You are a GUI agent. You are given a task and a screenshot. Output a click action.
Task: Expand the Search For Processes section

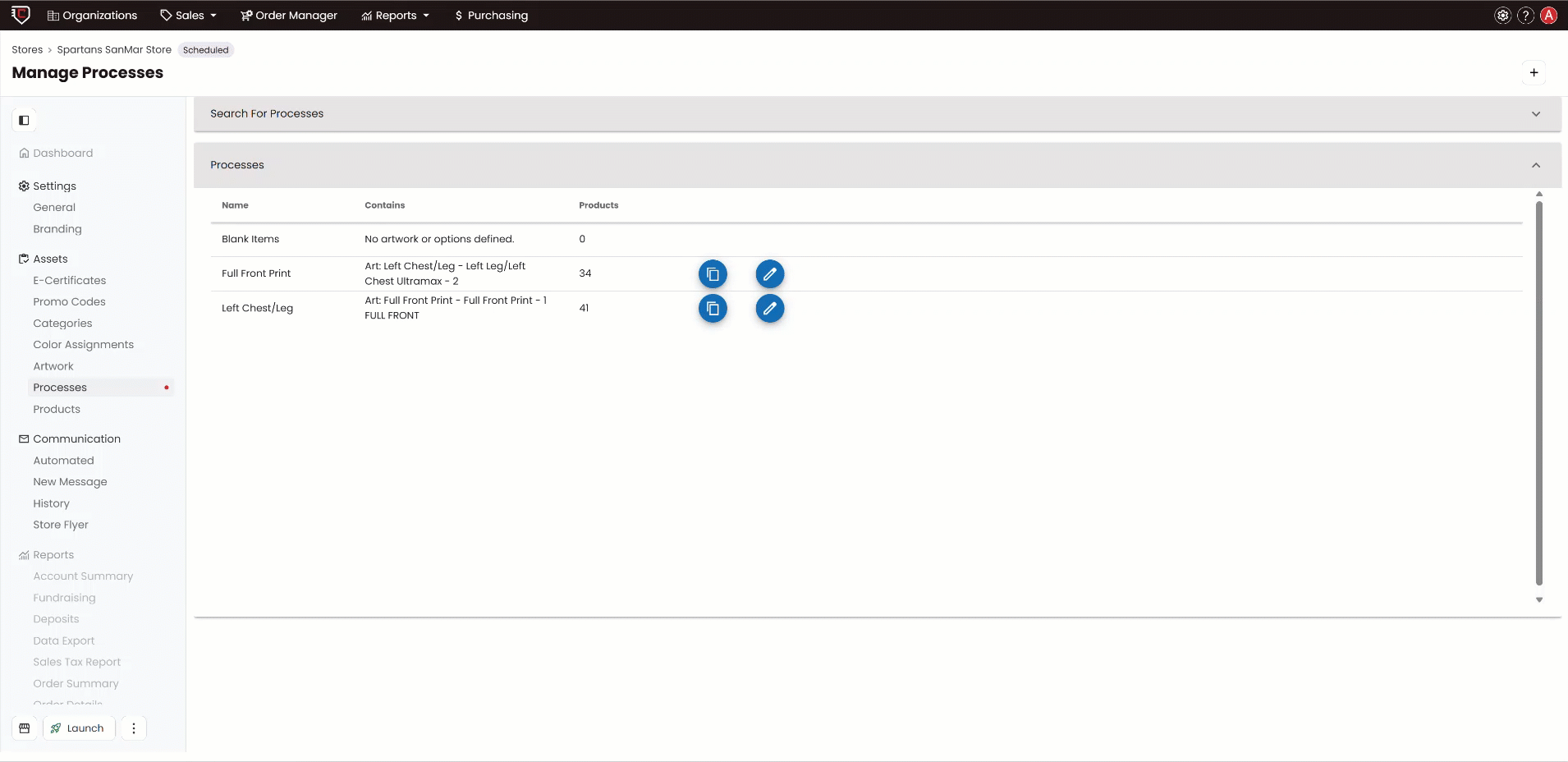tap(1535, 113)
